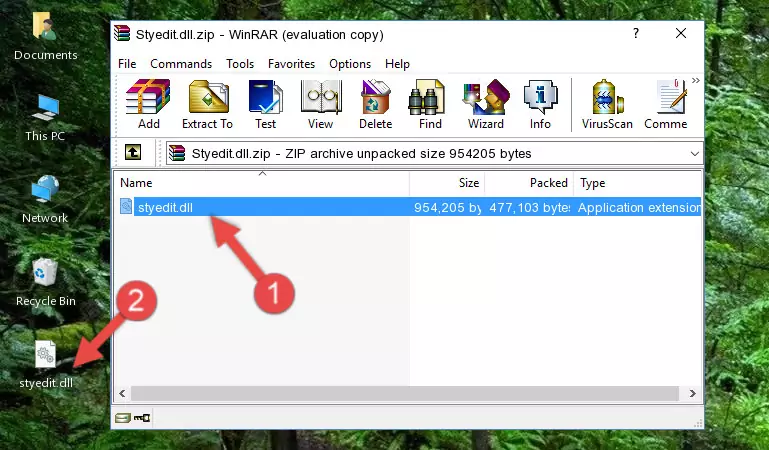Select the This PC desktop icon

[45, 118]
